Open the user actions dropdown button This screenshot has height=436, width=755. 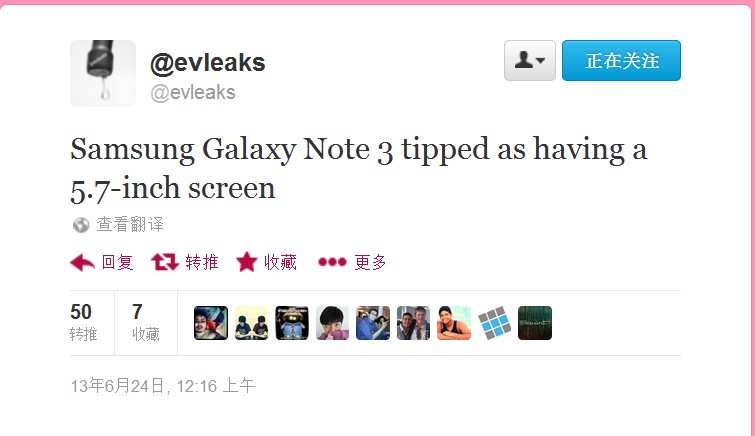530,61
